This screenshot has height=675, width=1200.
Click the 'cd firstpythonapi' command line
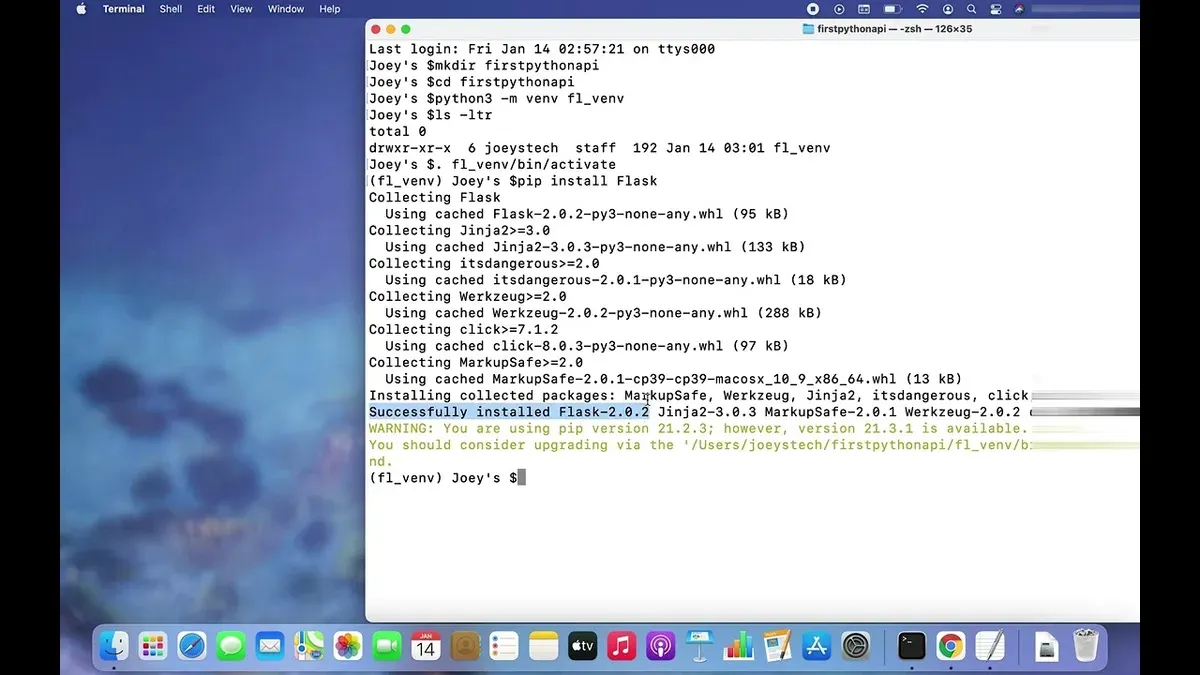click(x=472, y=82)
